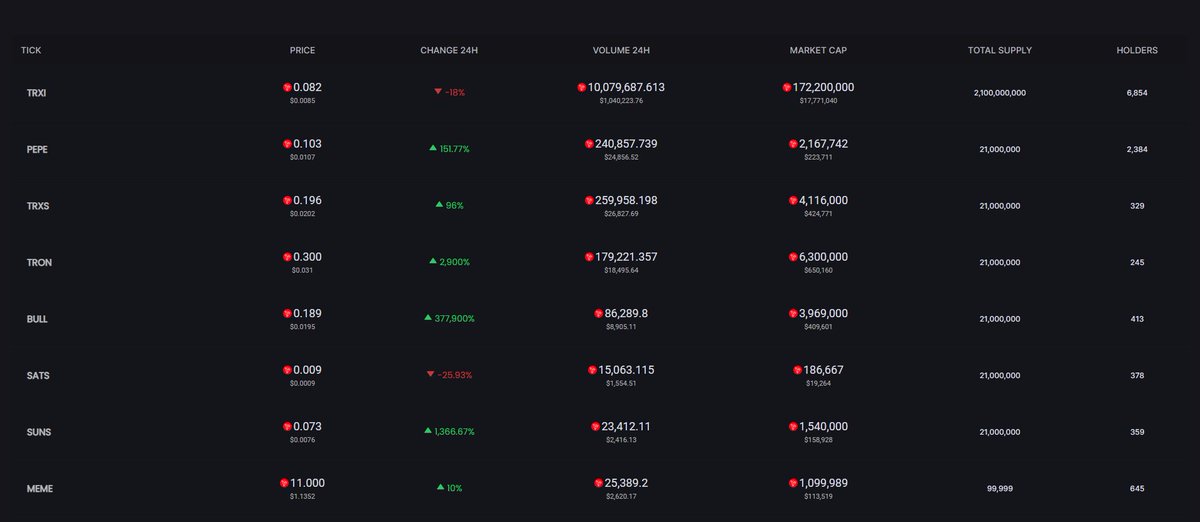The height and width of the screenshot is (522, 1200).
Task: Sort by the CHANGE 24H column header
Action: pyautogui.click(x=449, y=50)
